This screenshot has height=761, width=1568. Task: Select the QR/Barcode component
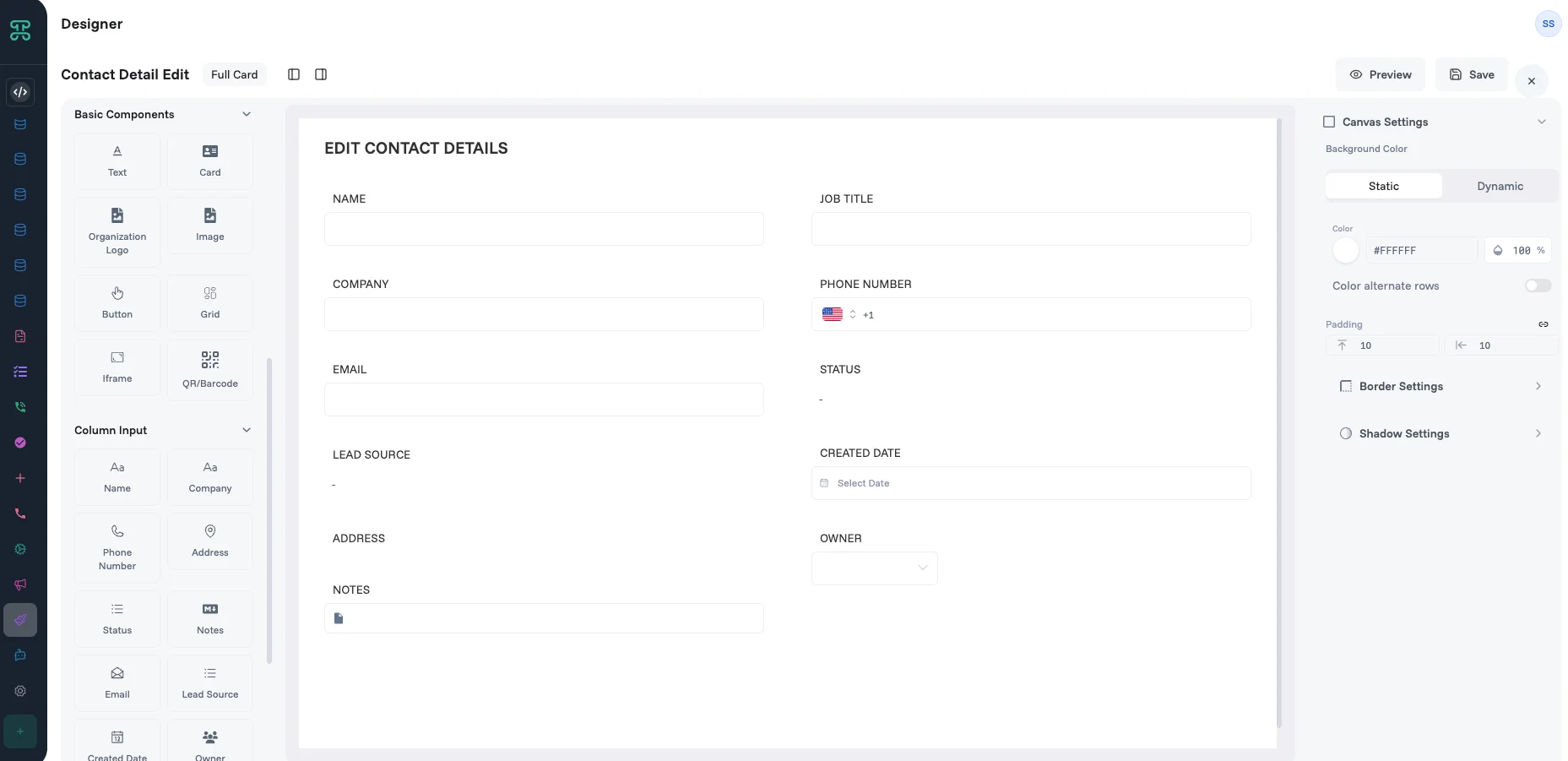tap(209, 369)
